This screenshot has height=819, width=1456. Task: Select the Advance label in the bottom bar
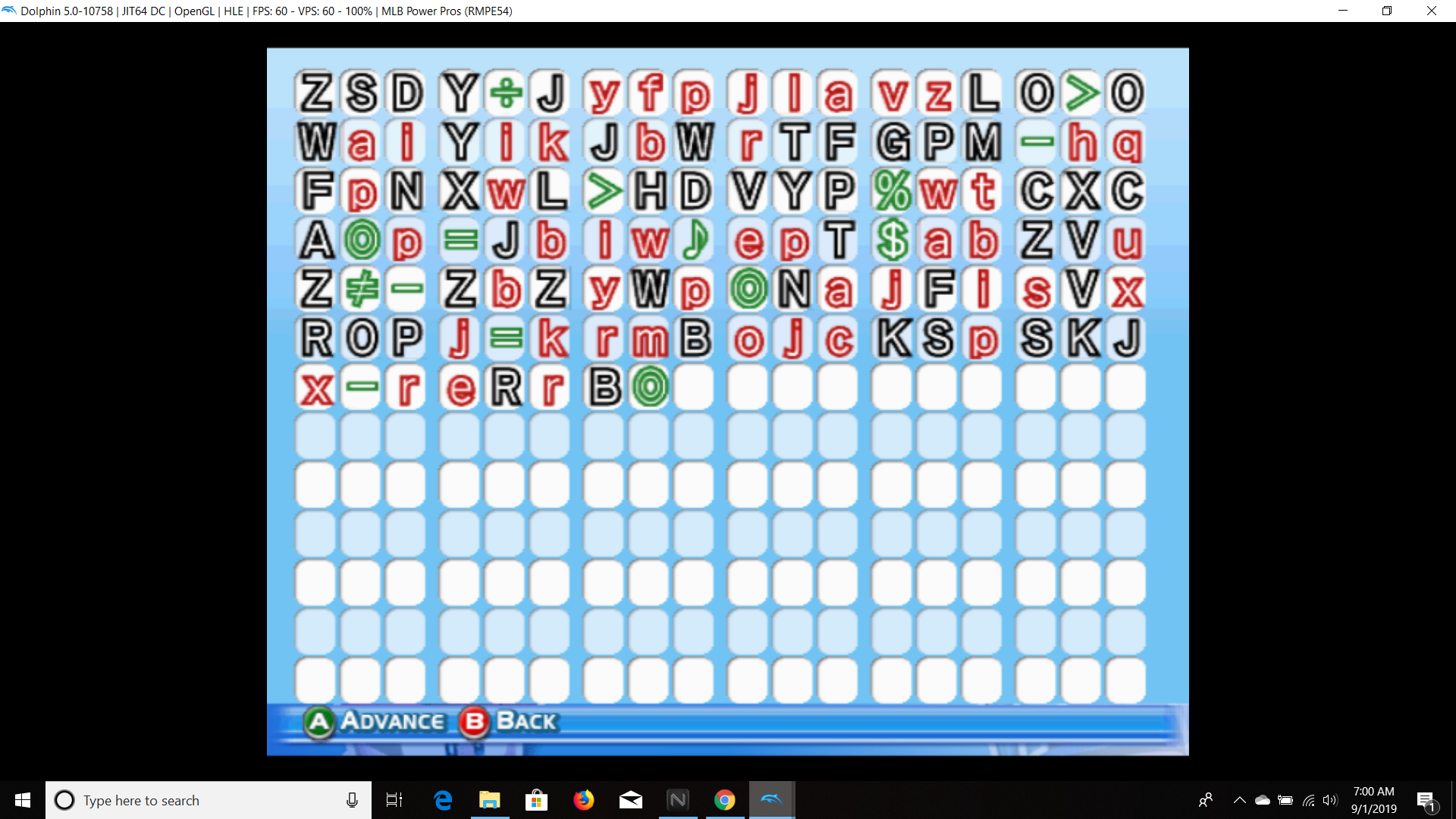(x=393, y=720)
